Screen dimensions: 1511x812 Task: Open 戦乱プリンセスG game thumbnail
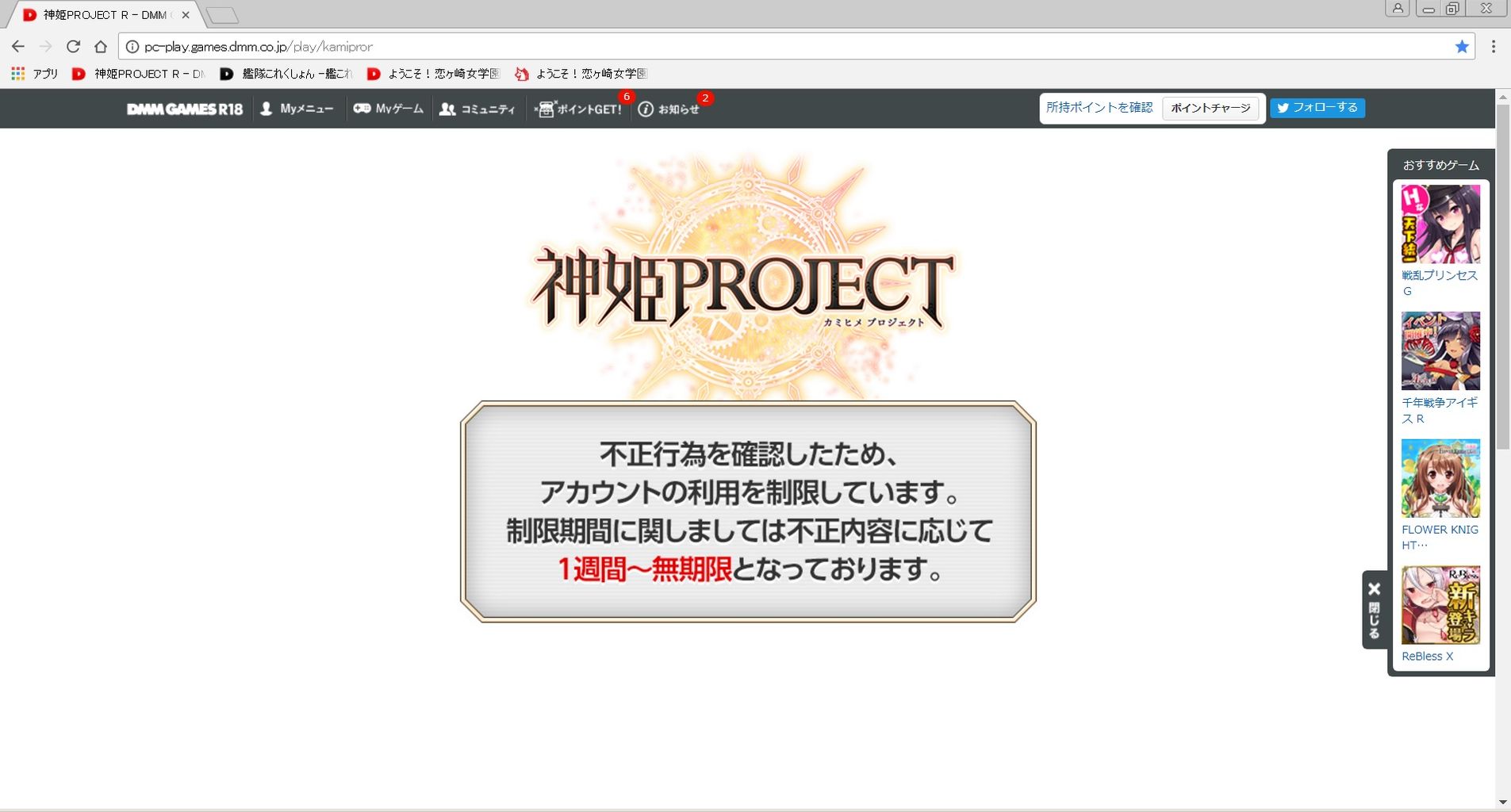1440,224
